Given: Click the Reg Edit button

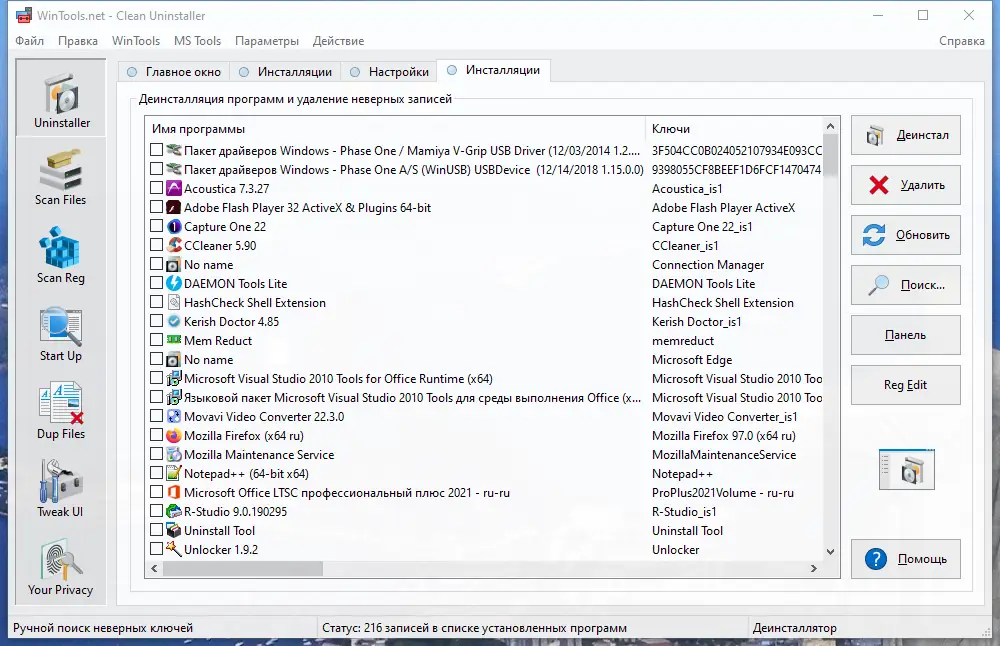Looking at the screenshot, I should point(906,385).
